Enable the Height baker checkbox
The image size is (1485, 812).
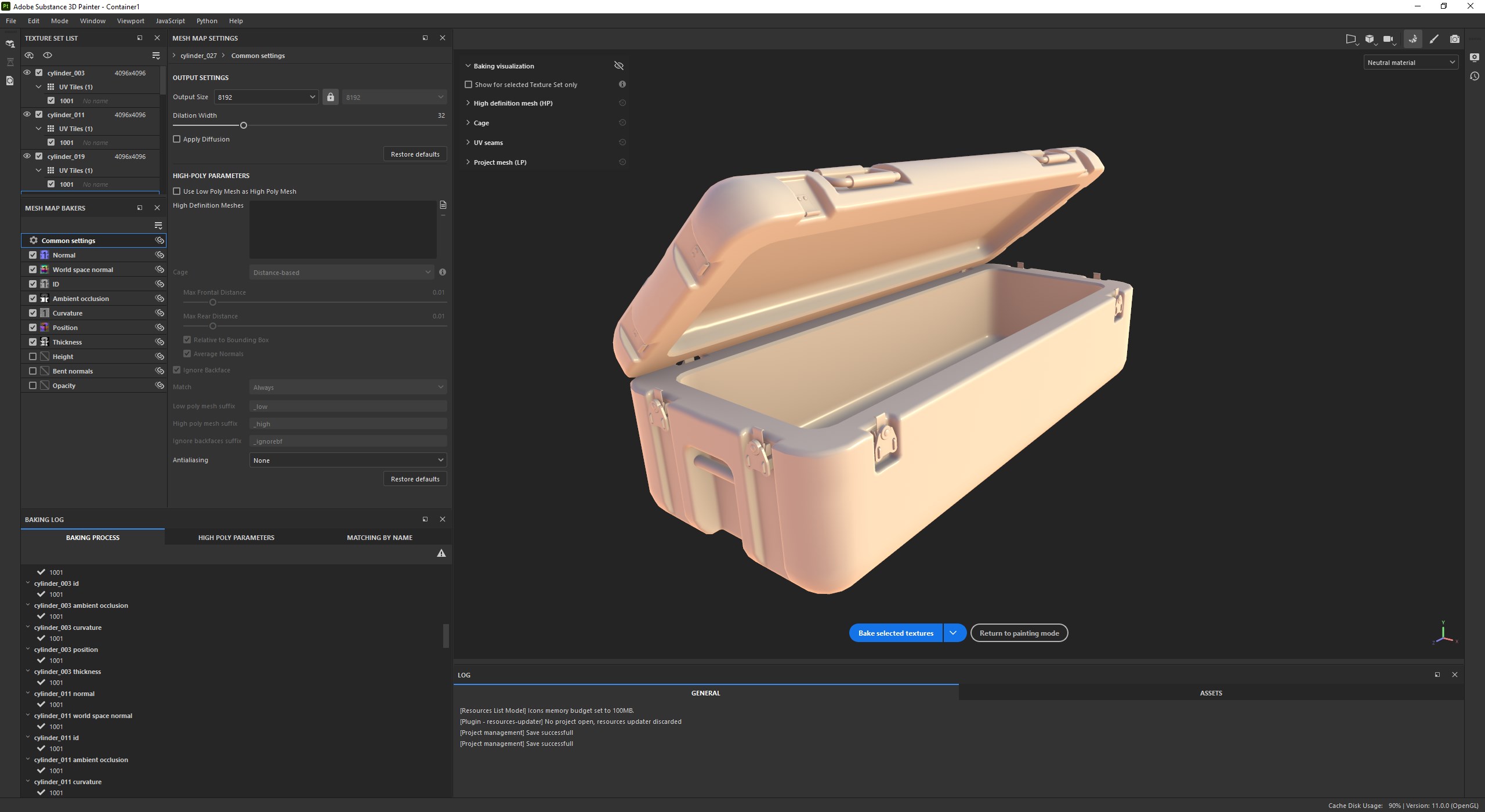click(32, 357)
